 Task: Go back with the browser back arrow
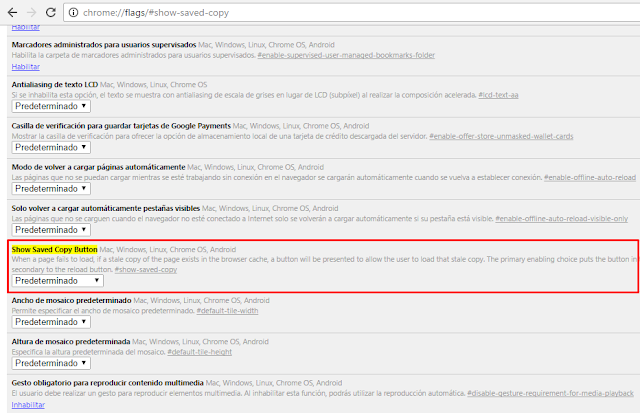tap(13, 13)
